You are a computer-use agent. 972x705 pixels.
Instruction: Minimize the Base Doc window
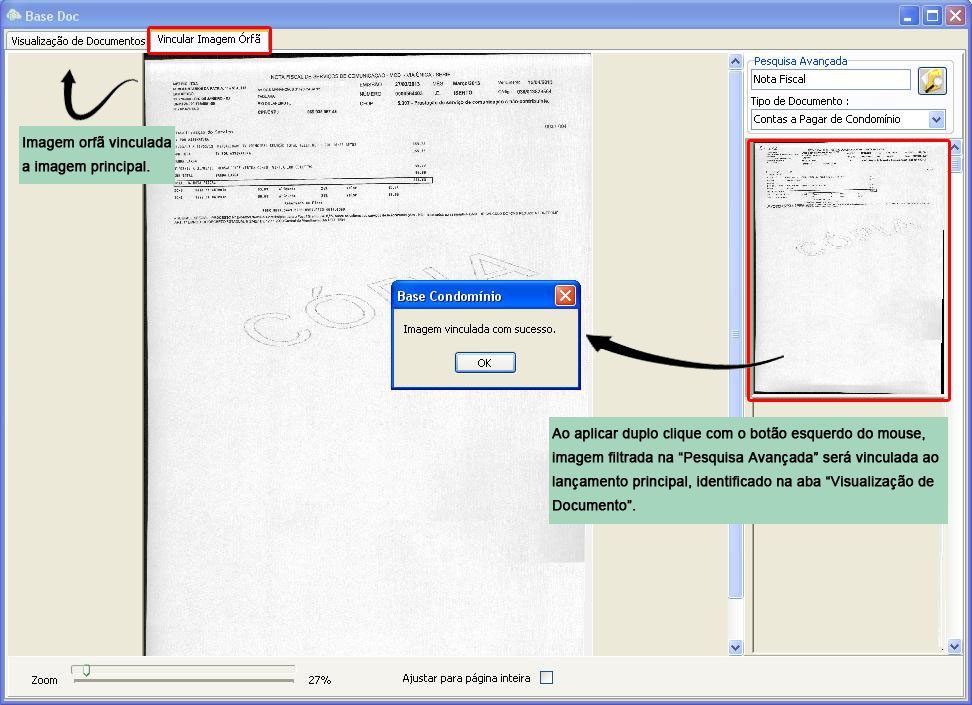point(908,16)
